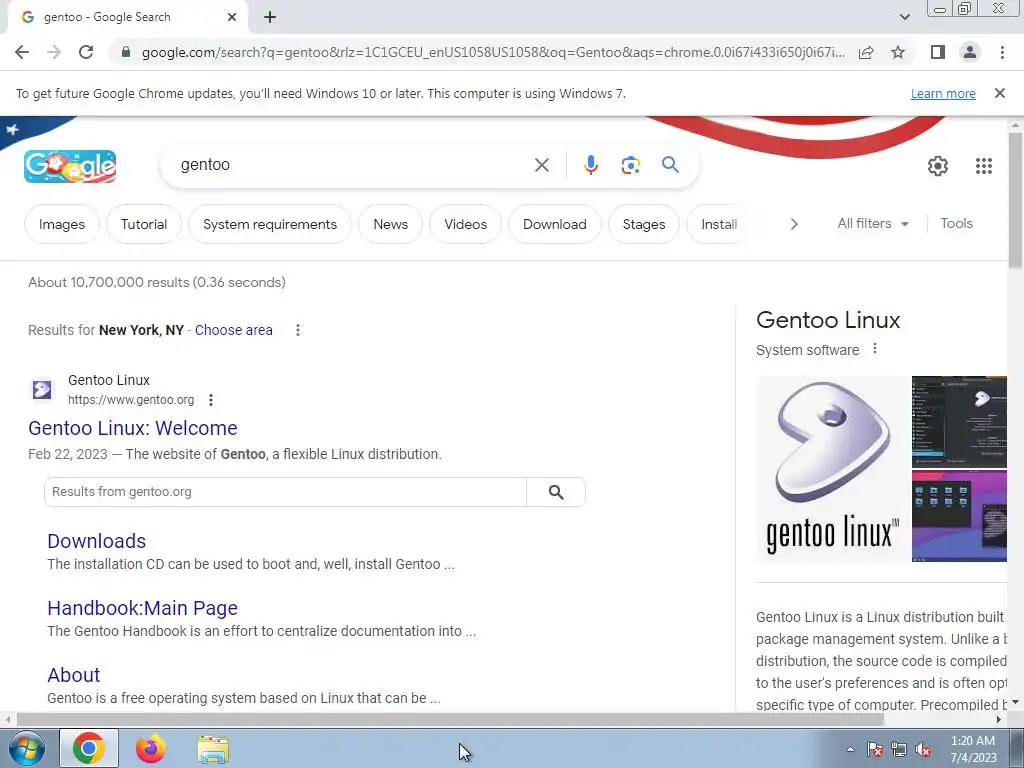Open the Downloads sitelink

coord(97,541)
